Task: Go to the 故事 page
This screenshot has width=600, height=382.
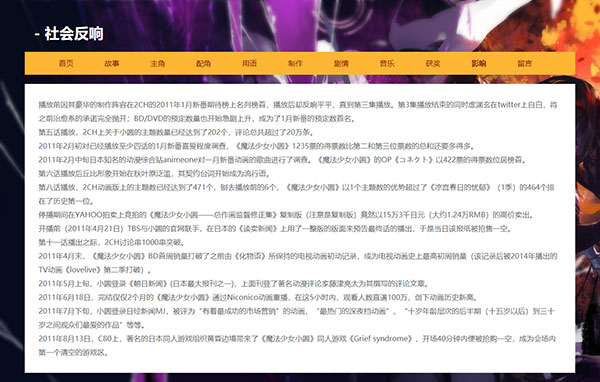Action: tap(112, 64)
